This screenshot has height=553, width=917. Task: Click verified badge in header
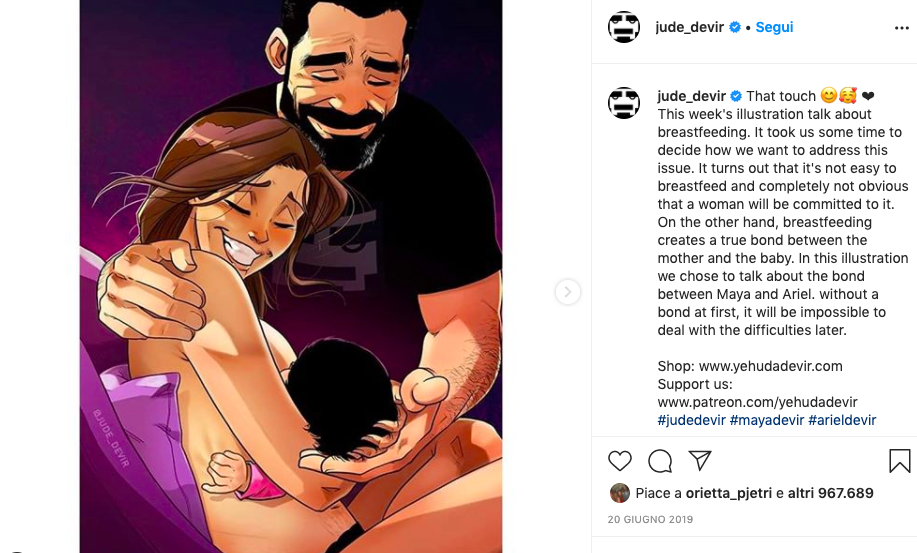click(735, 27)
